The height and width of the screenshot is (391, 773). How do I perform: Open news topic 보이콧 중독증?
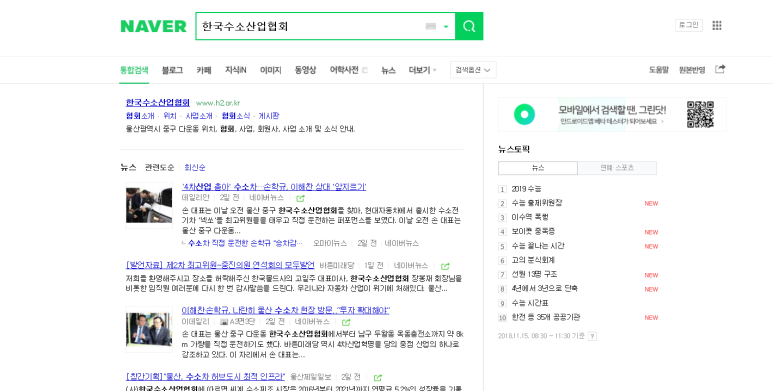click(533, 231)
